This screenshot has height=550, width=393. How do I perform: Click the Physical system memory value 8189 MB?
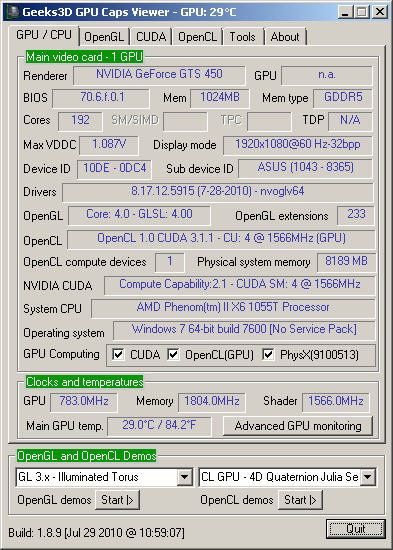coord(346,262)
